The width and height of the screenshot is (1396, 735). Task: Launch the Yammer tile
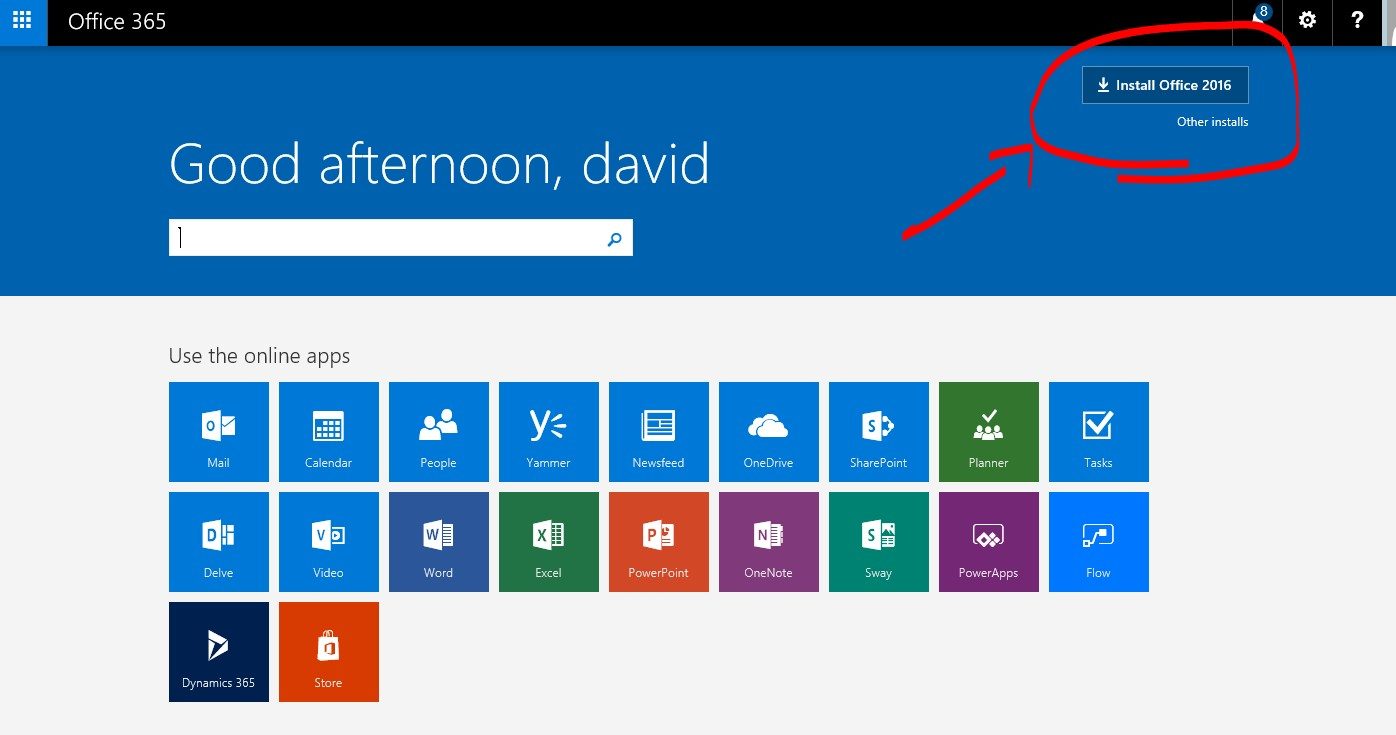point(549,432)
